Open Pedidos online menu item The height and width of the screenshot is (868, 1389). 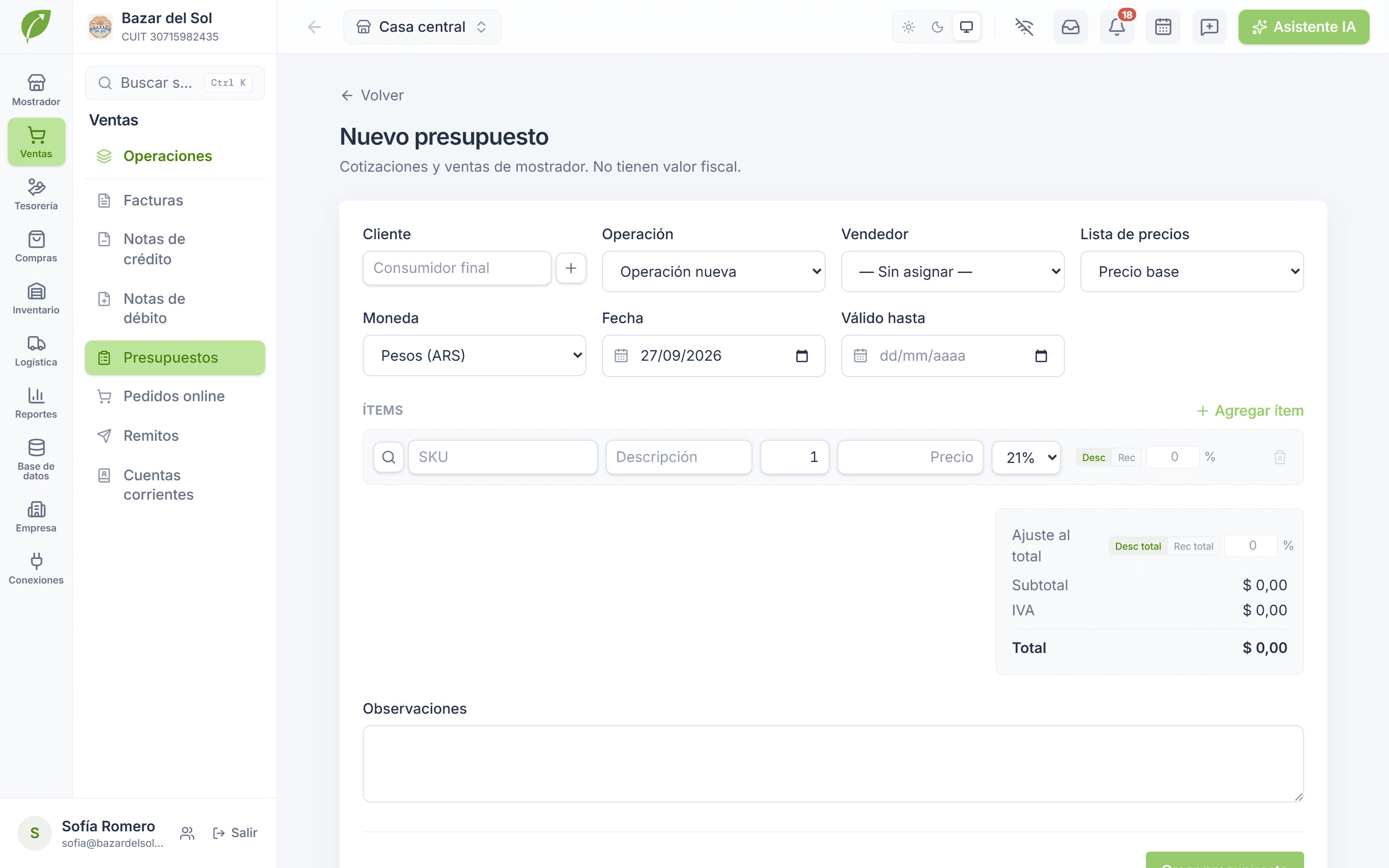click(175, 396)
